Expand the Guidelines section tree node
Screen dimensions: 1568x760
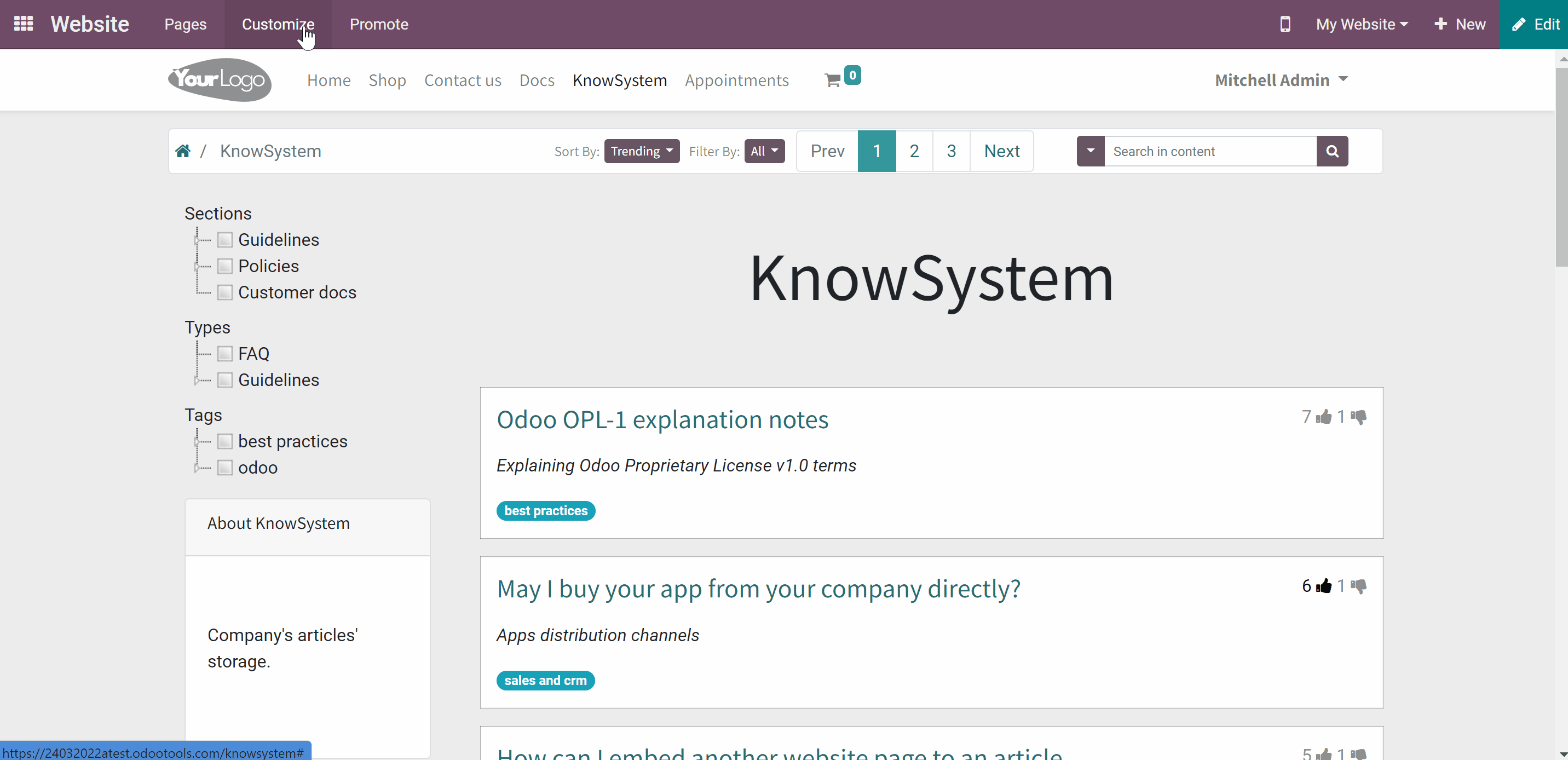click(x=197, y=240)
